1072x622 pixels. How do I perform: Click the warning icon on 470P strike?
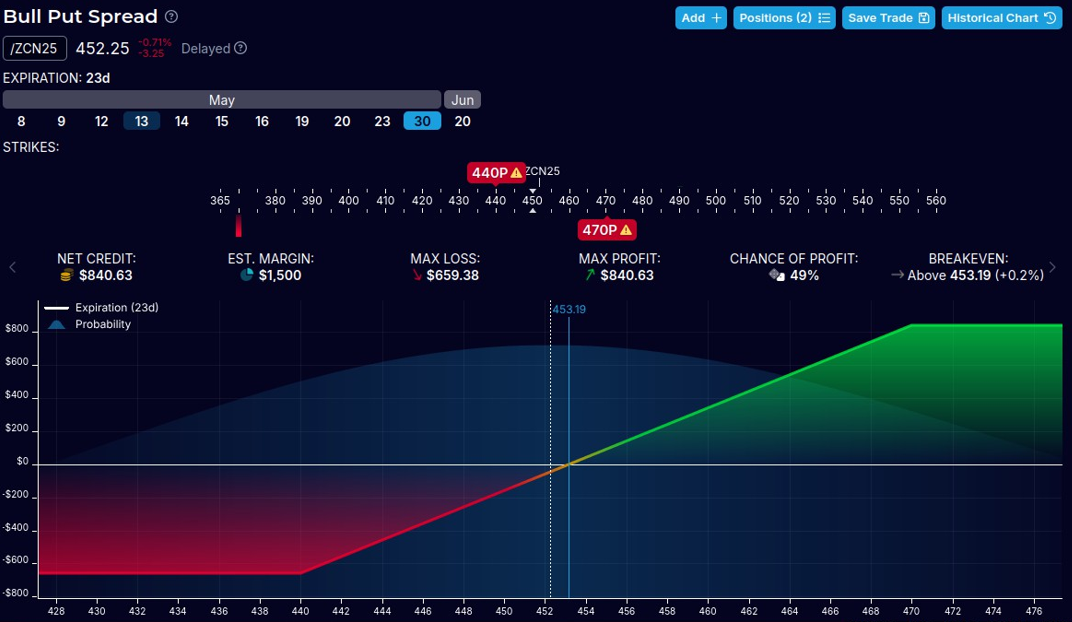click(x=626, y=230)
